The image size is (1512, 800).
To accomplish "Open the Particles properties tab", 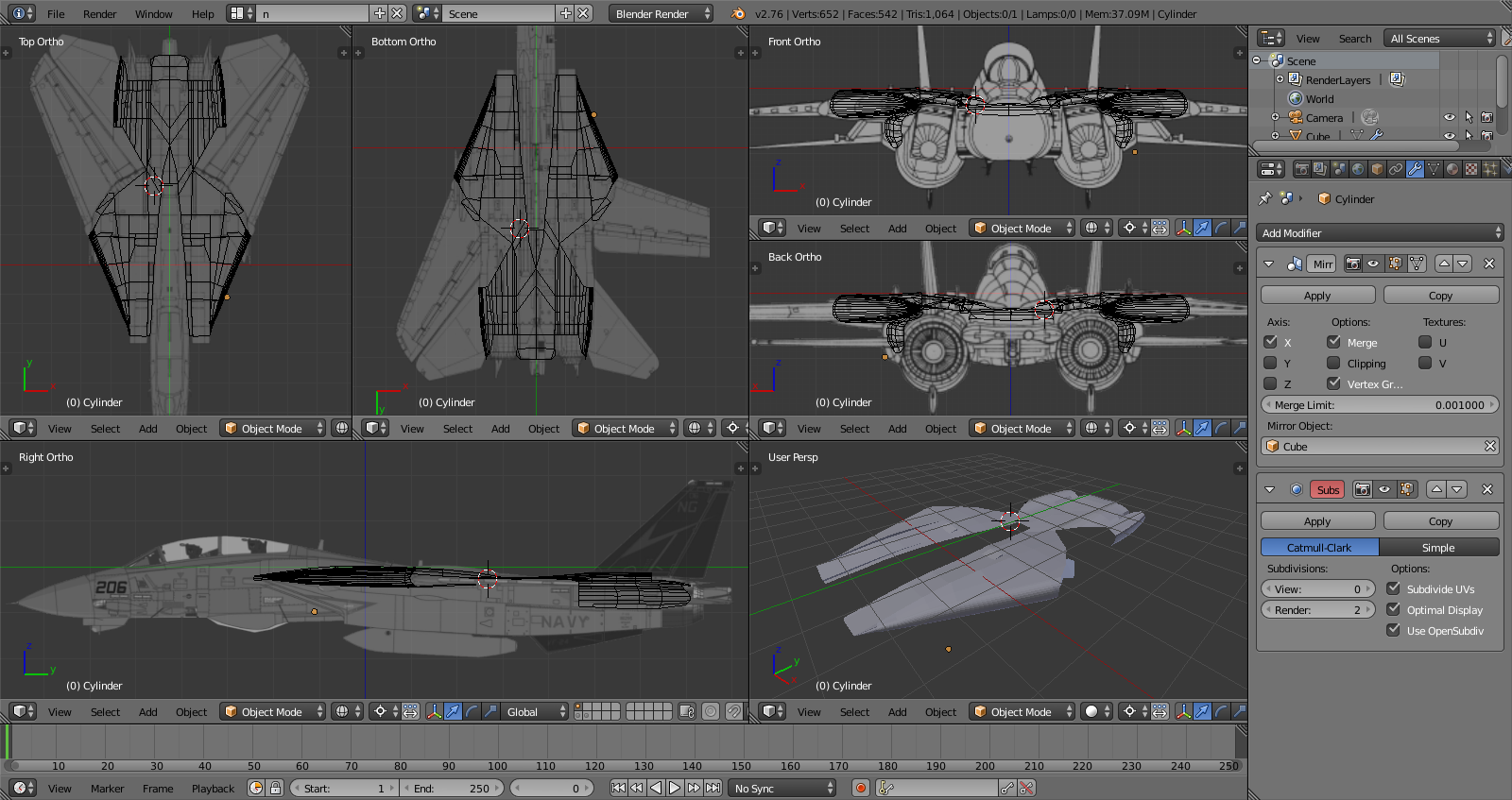I will coord(1490,169).
